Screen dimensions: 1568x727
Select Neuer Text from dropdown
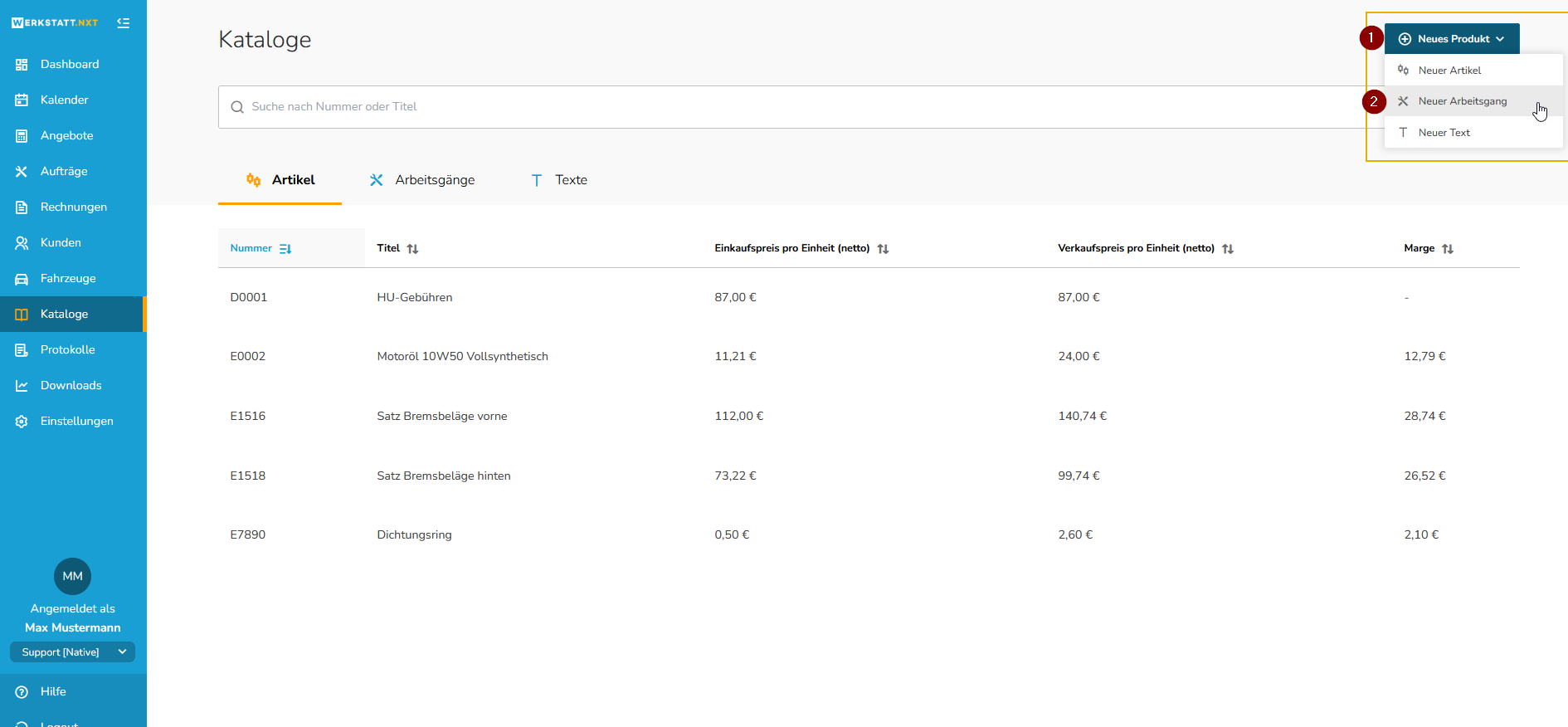1473,133
